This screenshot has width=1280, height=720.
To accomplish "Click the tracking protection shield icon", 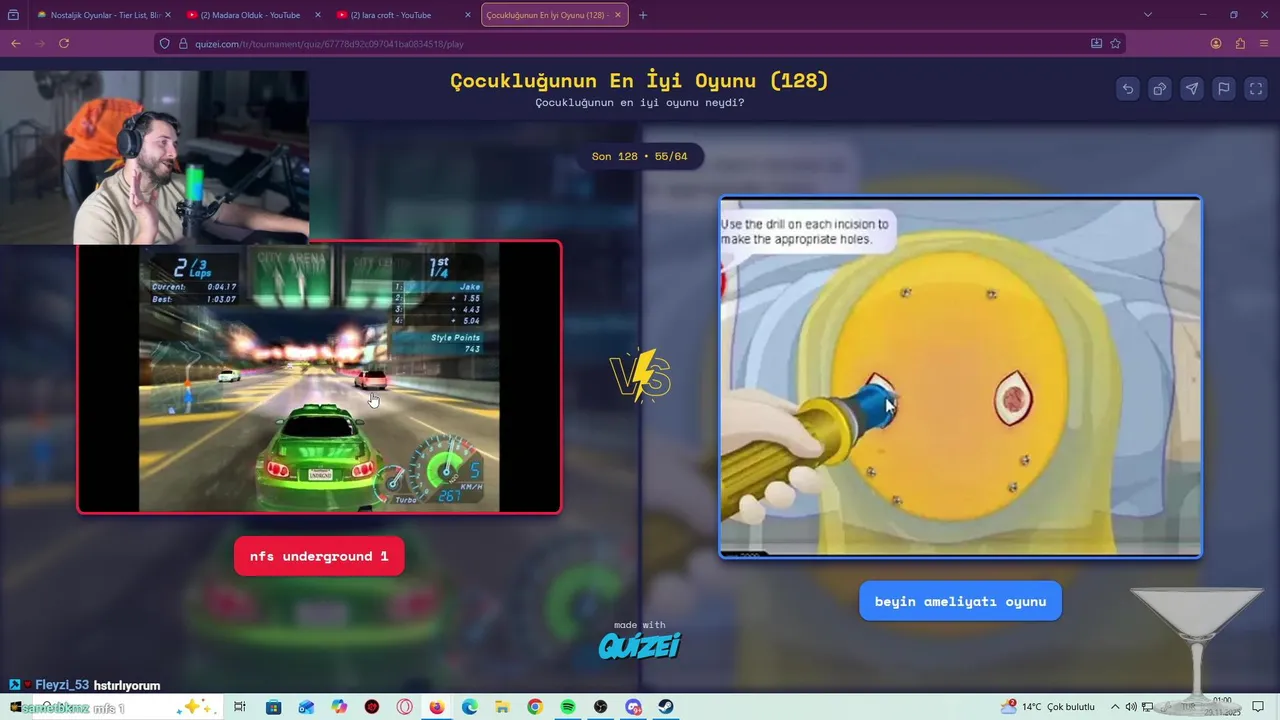I will click(166, 43).
